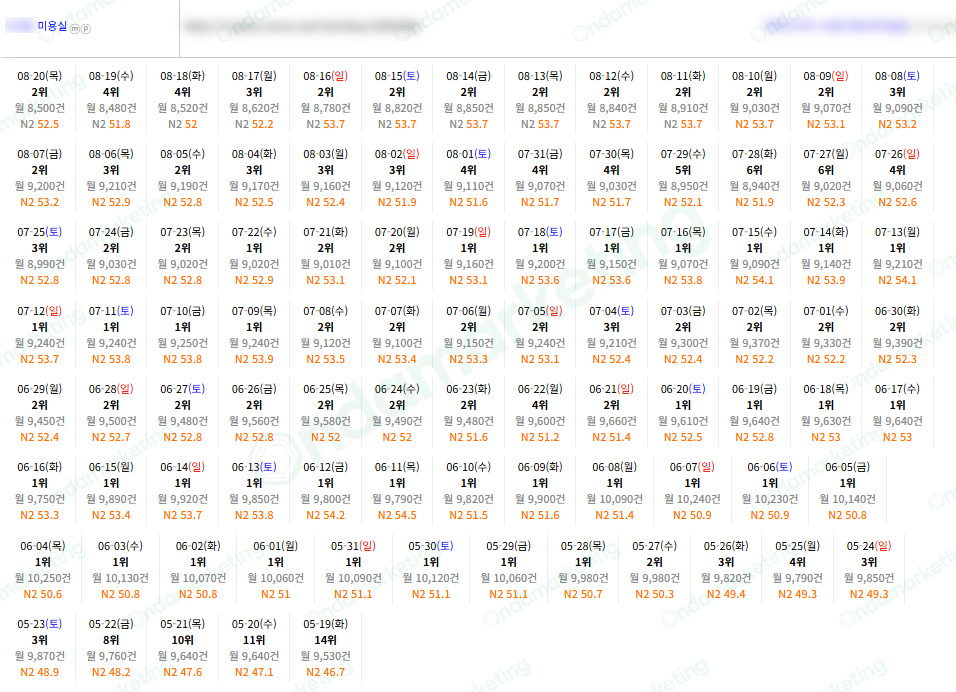Click the circled m icon beside 미용실
Image resolution: width=956 pixels, height=692 pixels.
click(75, 29)
